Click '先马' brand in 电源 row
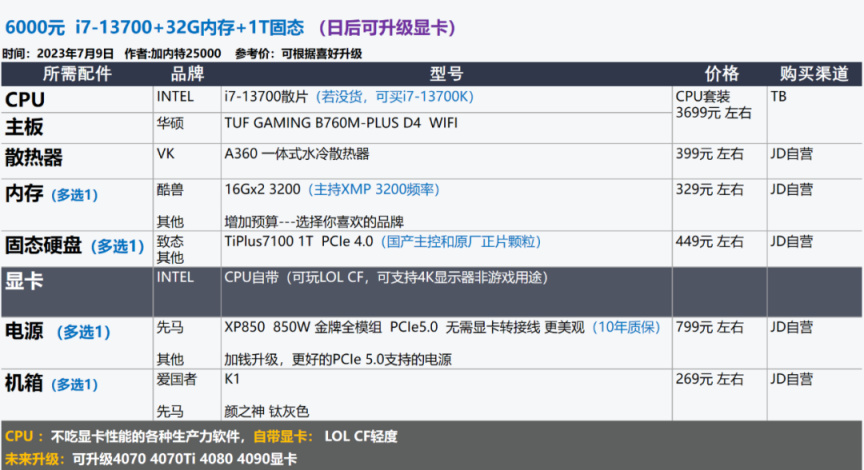 [170, 327]
